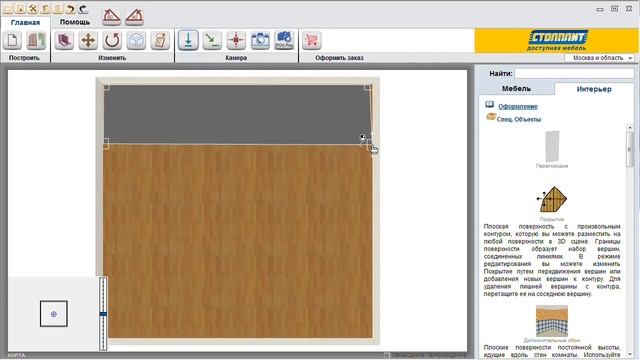Click the second roof-shaped rotate icon
640x360 pixels.
tap(134, 16)
